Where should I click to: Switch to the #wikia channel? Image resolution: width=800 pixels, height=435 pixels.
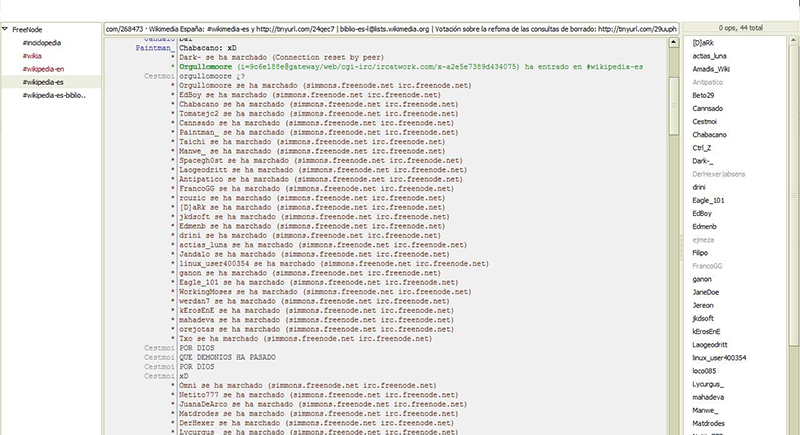32,57
